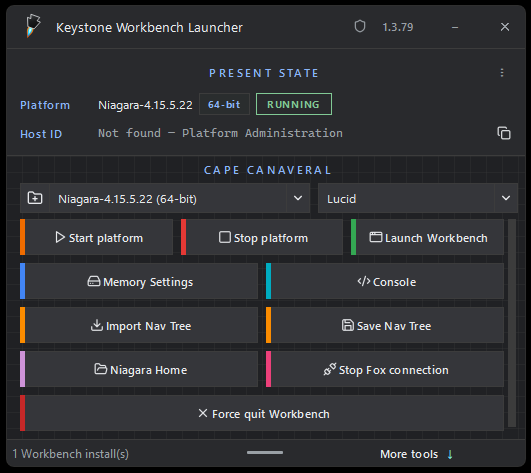The image size is (531, 473).
Task: Open the three-dot menu in Present State
Action: (502, 73)
